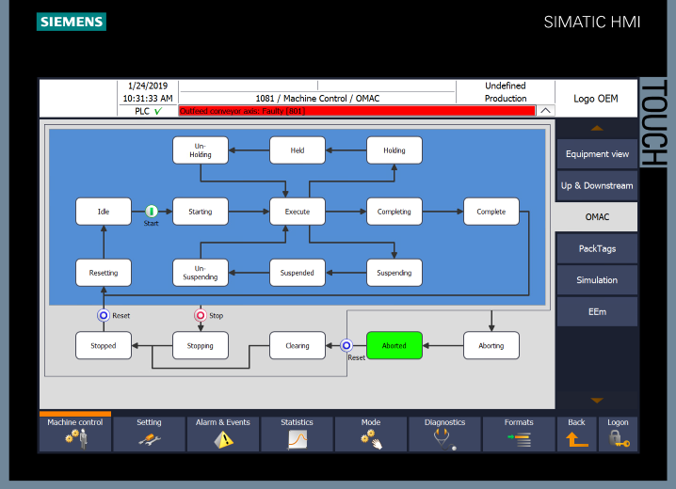
Task: Click the Holding state box
Action: point(394,150)
